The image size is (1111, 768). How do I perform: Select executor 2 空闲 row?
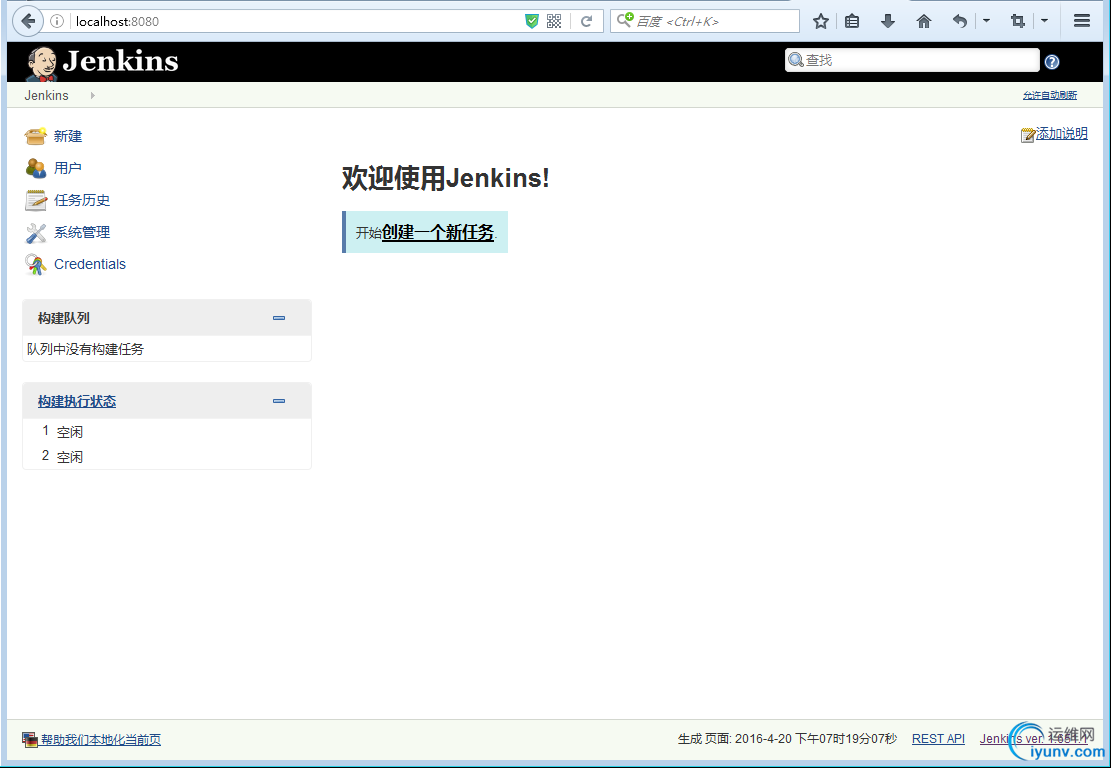click(x=167, y=456)
